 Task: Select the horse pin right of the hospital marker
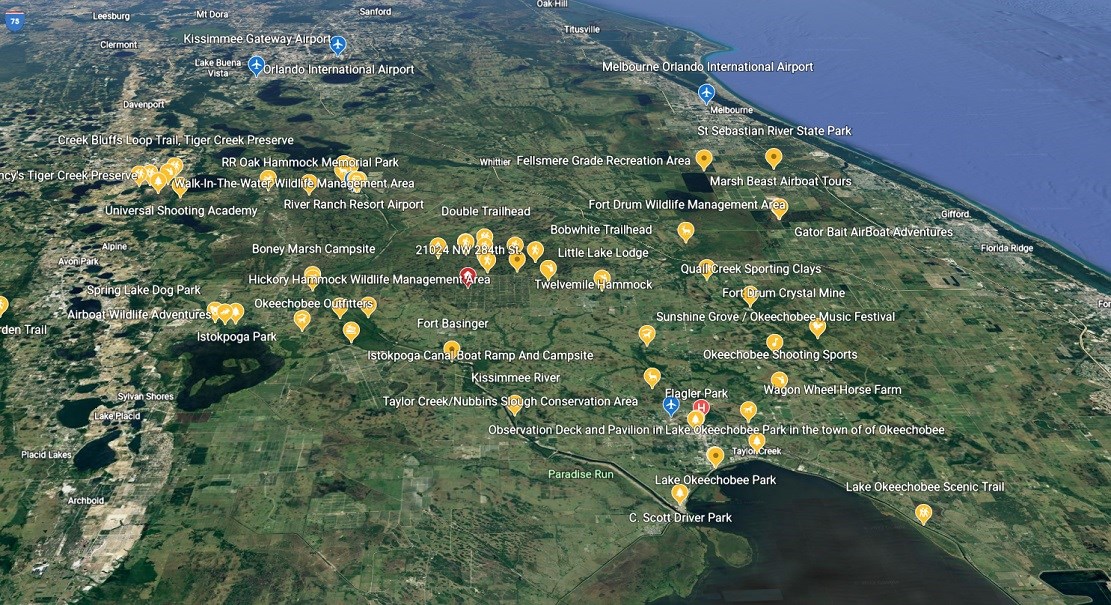click(x=748, y=411)
